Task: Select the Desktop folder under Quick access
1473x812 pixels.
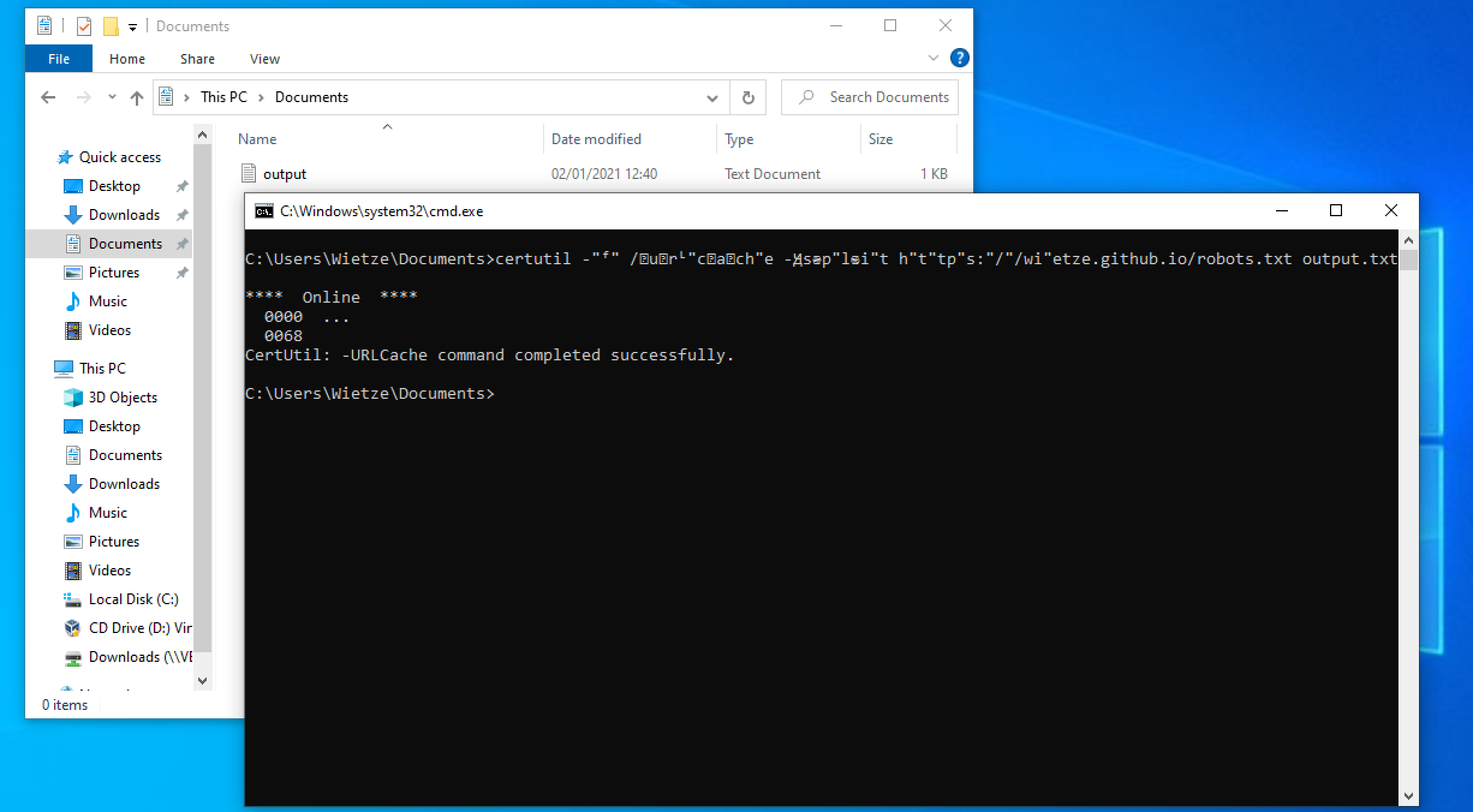Action: point(112,185)
